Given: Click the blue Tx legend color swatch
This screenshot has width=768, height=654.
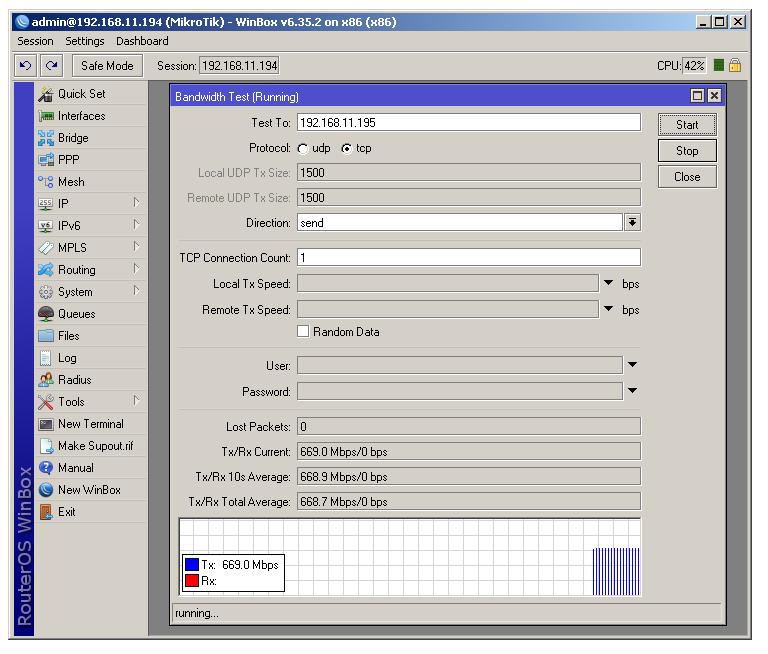Looking at the screenshot, I should click(x=191, y=565).
